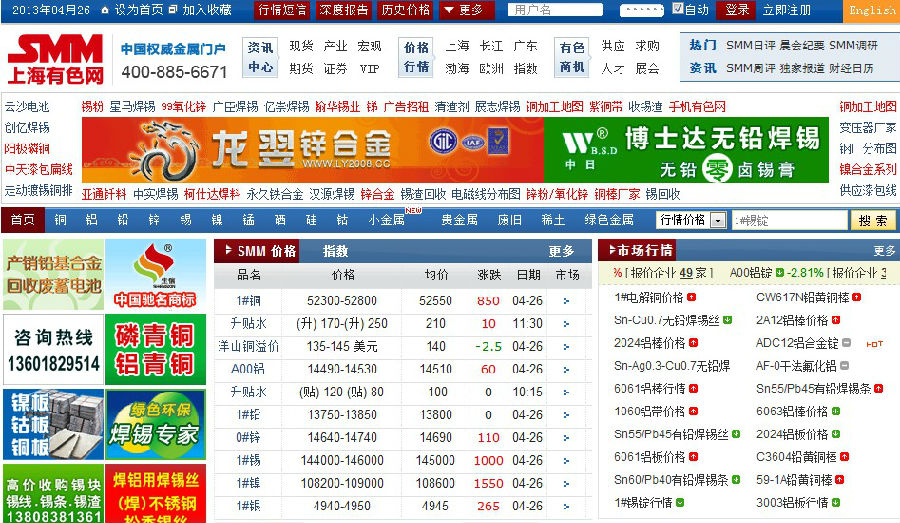Click the home icon beside 设为首页
900x523 pixels.
click(x=105, y=10)
